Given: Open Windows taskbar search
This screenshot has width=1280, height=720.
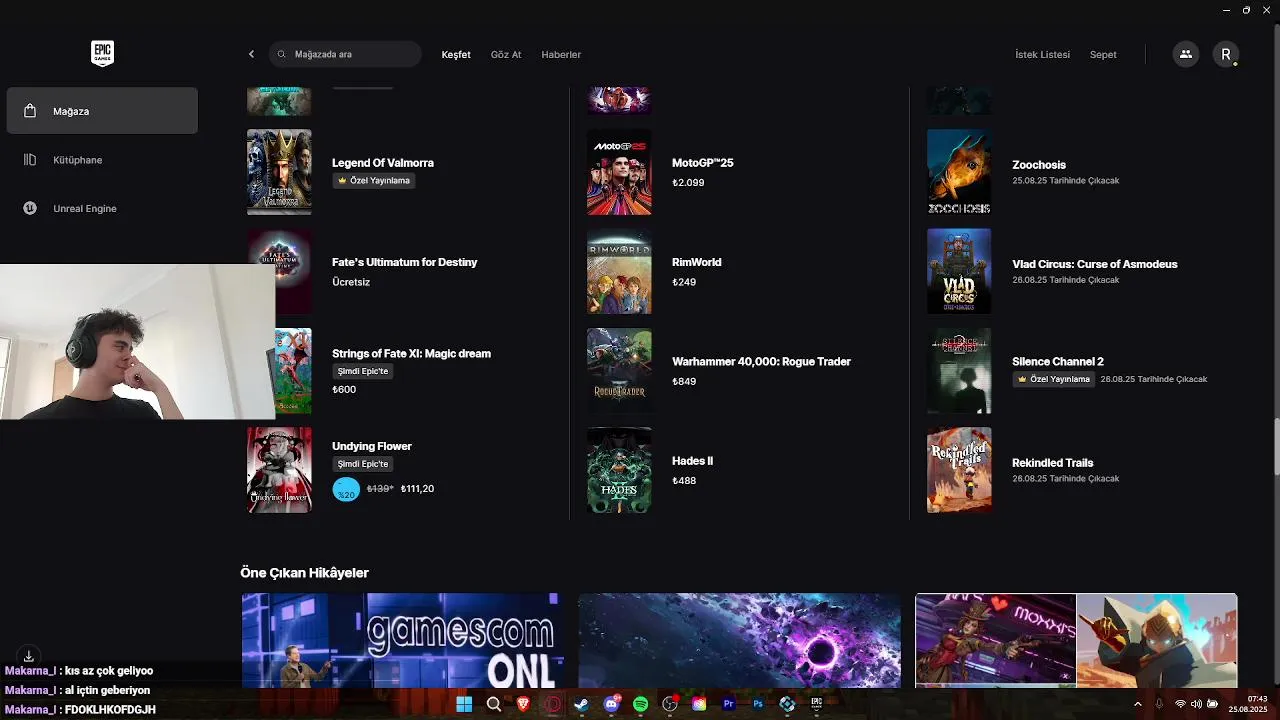Looking at the screenshot, I should coord(493,704).
